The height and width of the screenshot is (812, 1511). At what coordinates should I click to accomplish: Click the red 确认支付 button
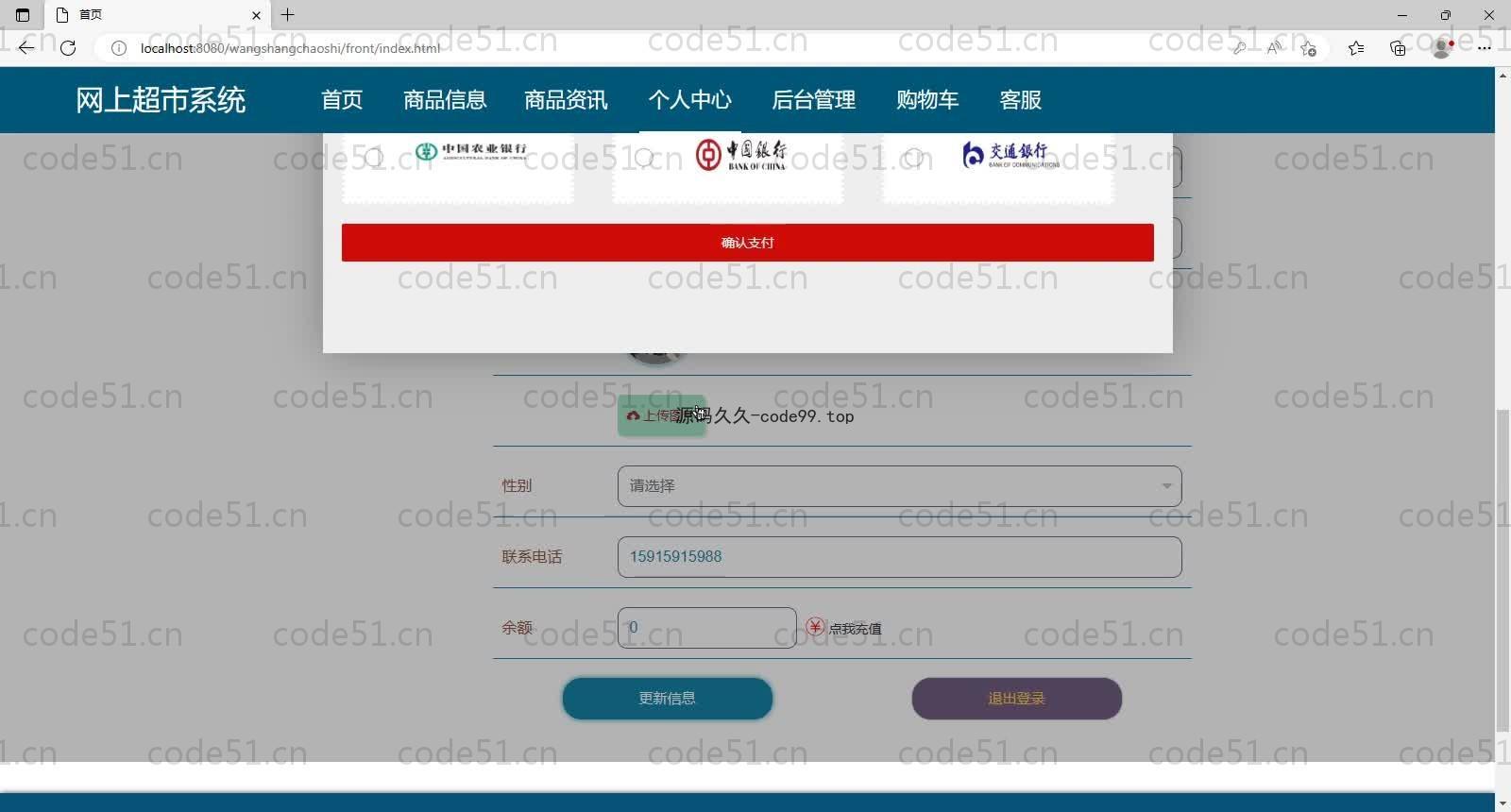tap(748, 243)
